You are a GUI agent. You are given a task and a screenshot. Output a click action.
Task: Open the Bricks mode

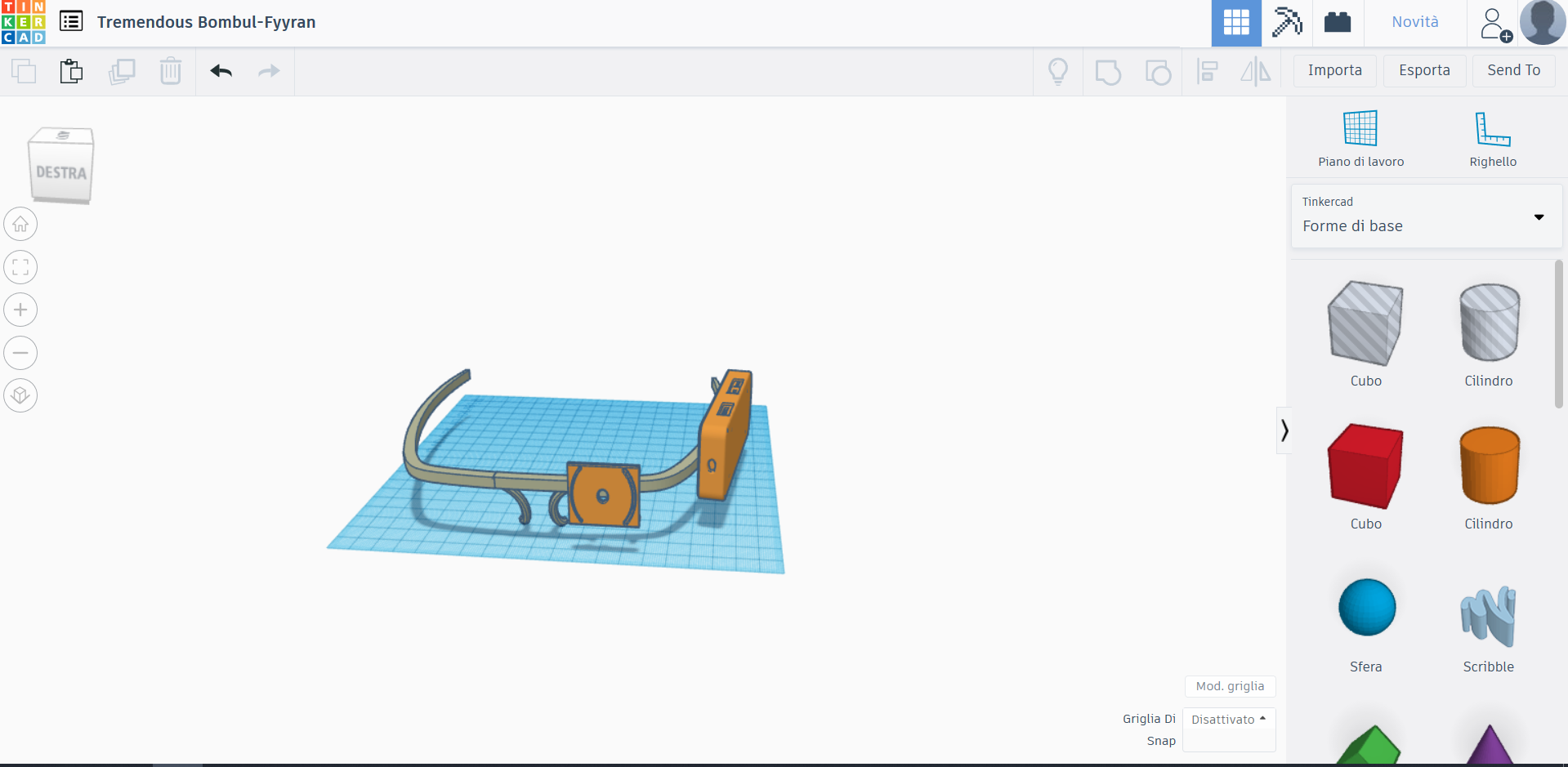pyautogui.click(x=1338, y=23)
